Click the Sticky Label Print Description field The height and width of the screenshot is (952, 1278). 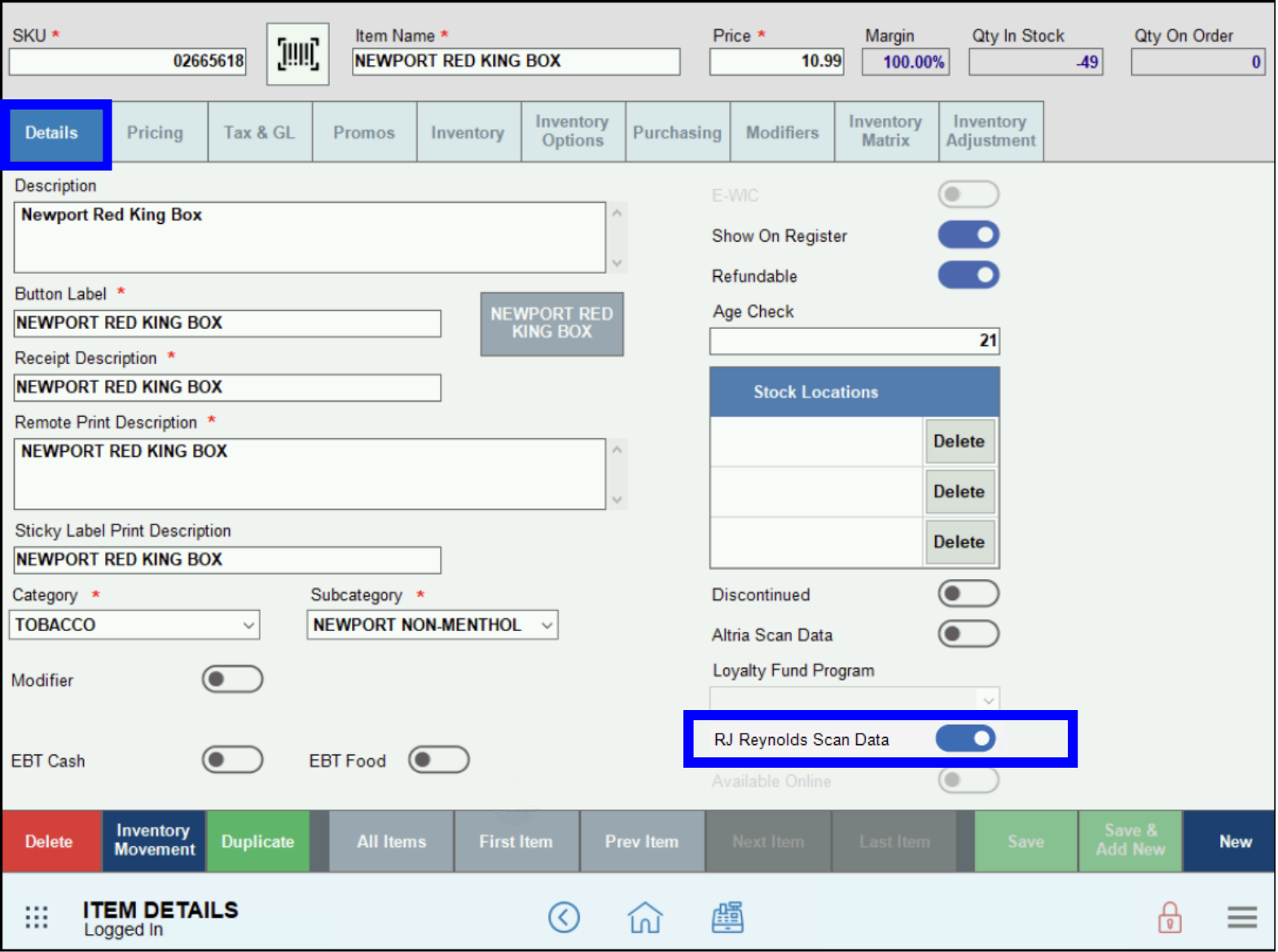[227, 560]
